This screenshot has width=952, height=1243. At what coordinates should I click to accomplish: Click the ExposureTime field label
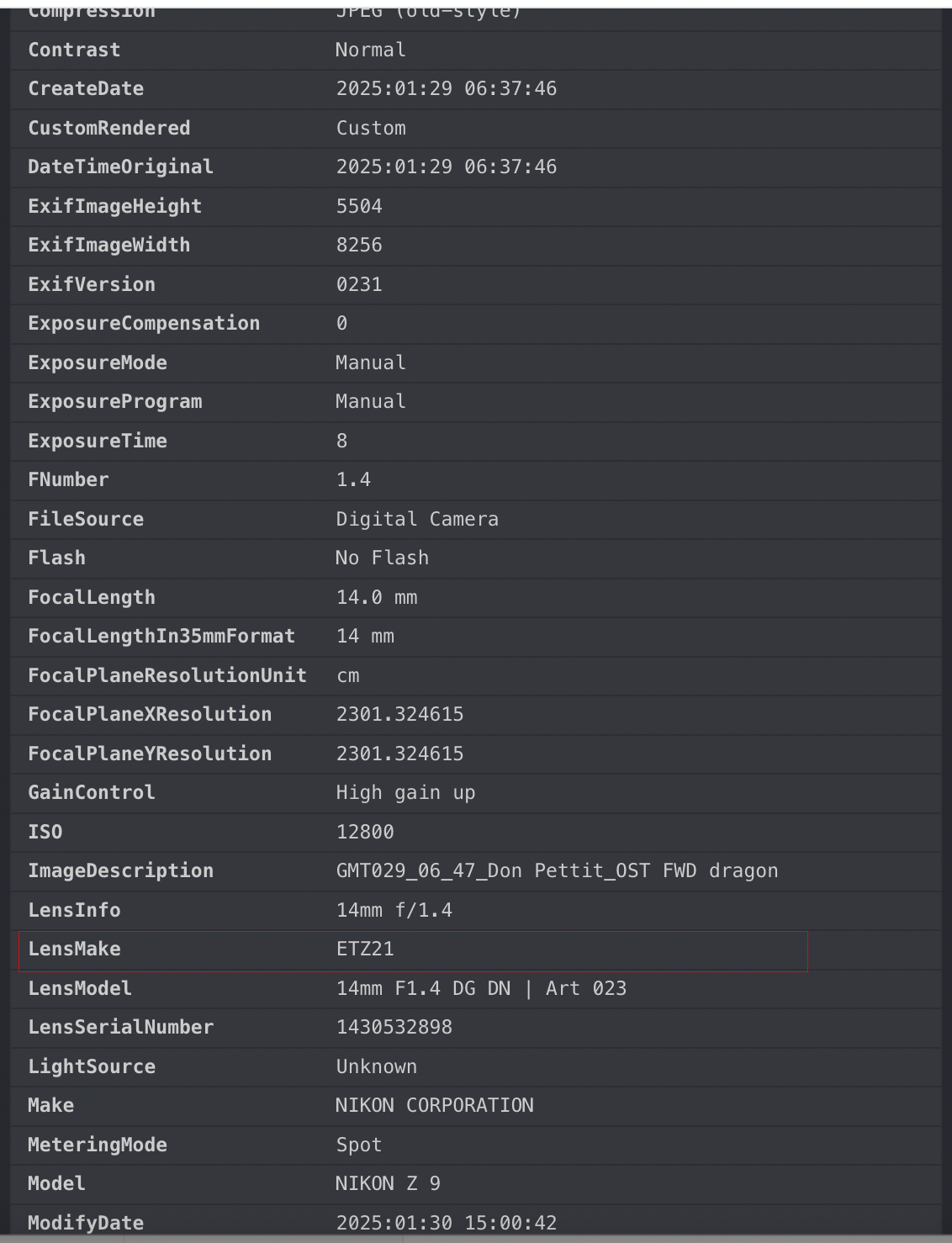tap(98, 441)
